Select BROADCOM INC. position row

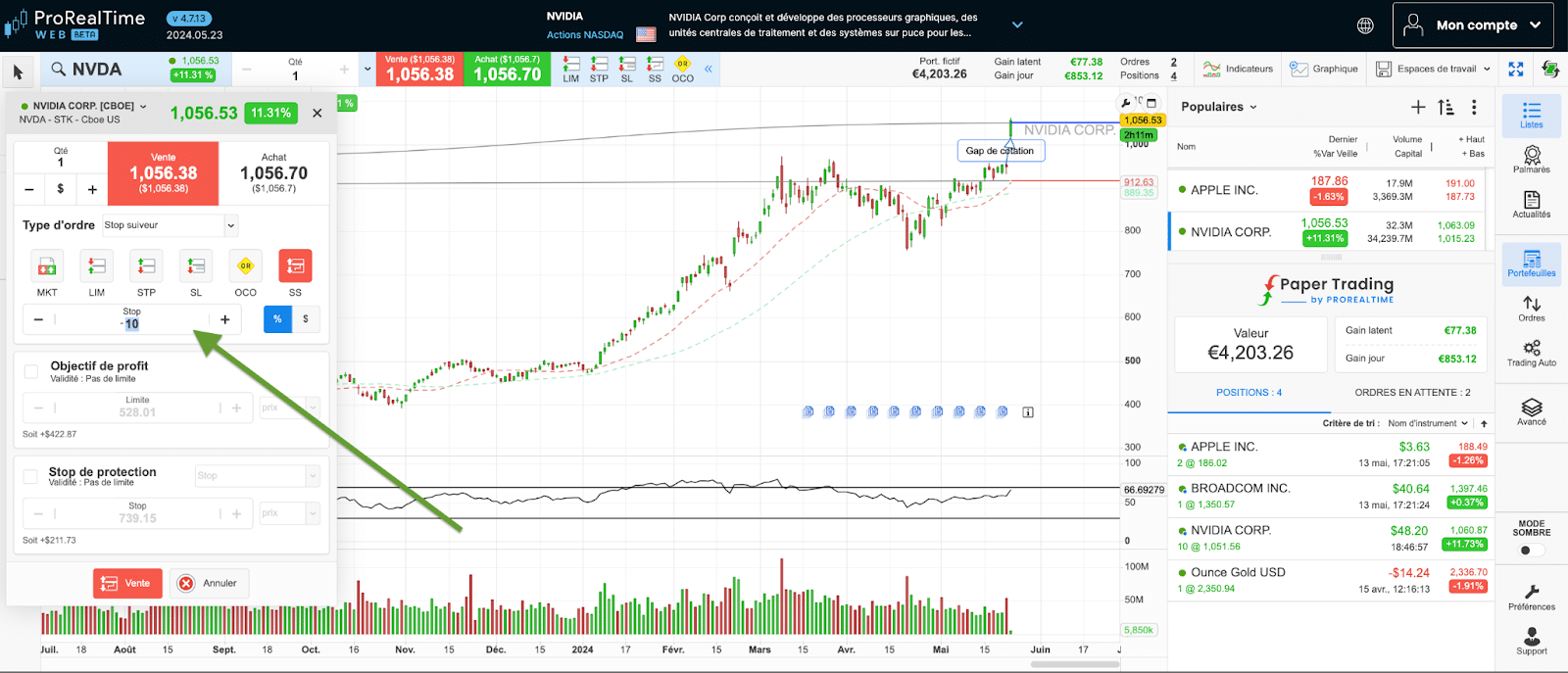click(x=1331, y=496)
